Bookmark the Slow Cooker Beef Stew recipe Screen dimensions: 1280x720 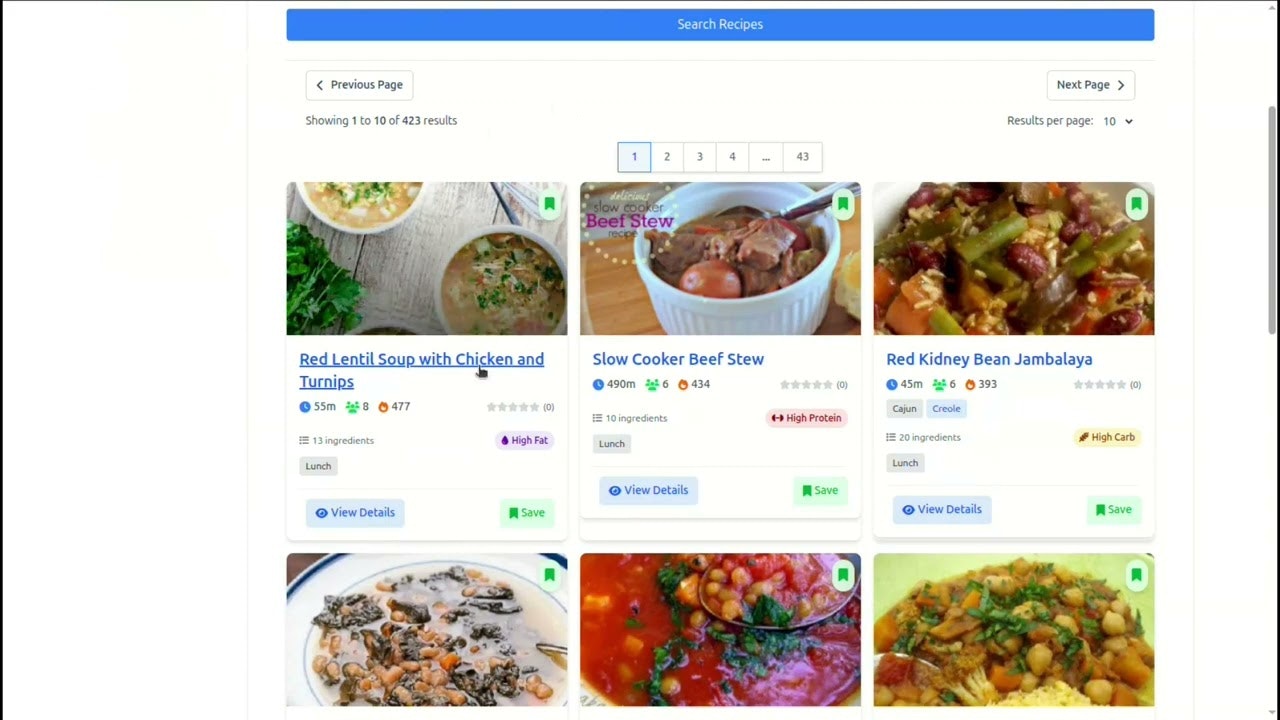point(843,204)
